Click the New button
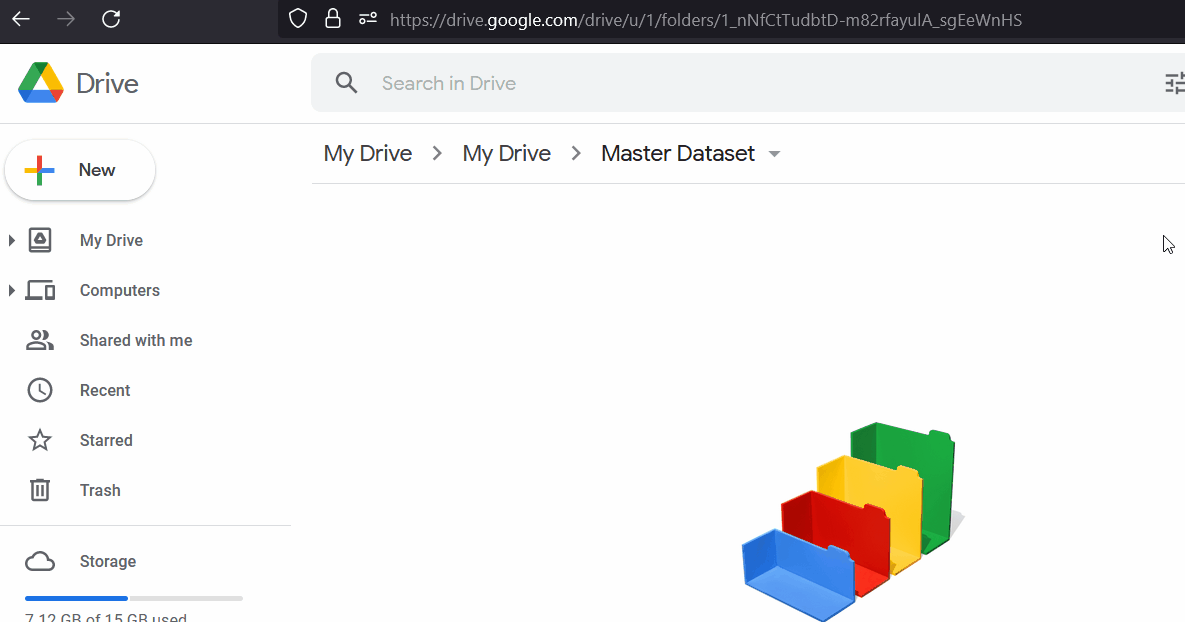Screen dimensions: 1185x622 [80, 170]
